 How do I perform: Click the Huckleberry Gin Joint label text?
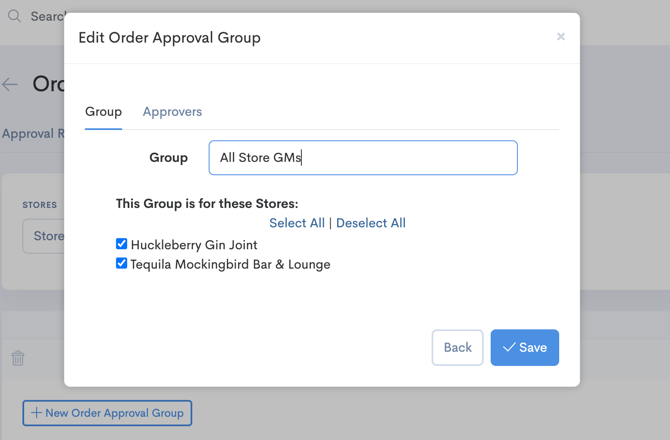click(193, 245)
